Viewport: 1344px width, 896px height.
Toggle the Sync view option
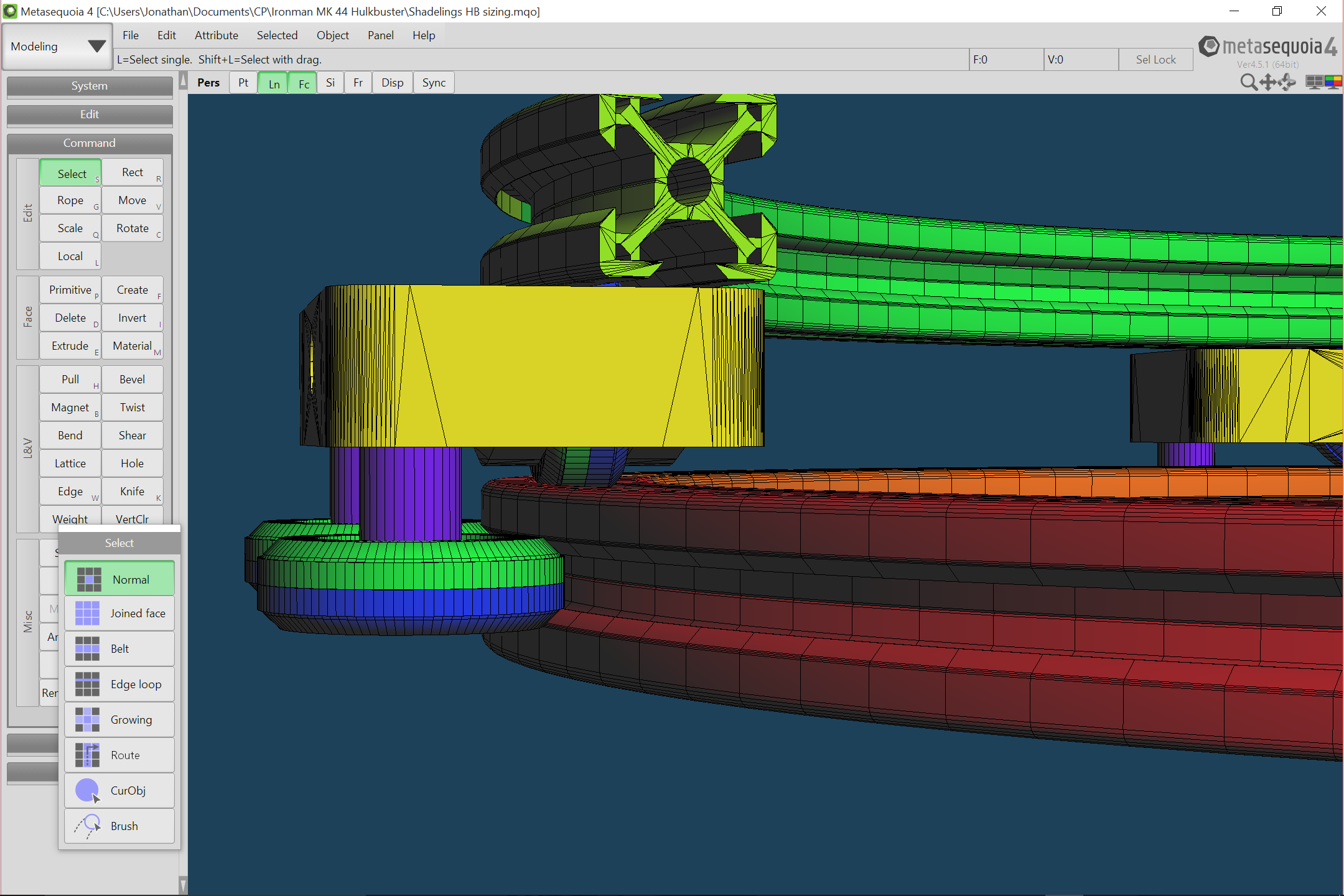[x=434, y=83]
